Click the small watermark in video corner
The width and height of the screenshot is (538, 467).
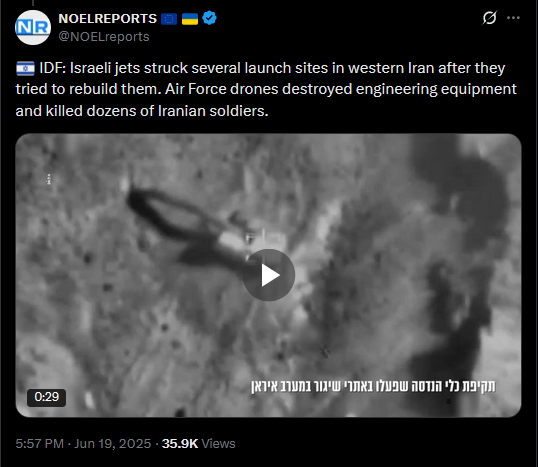(x=49, y=179)
